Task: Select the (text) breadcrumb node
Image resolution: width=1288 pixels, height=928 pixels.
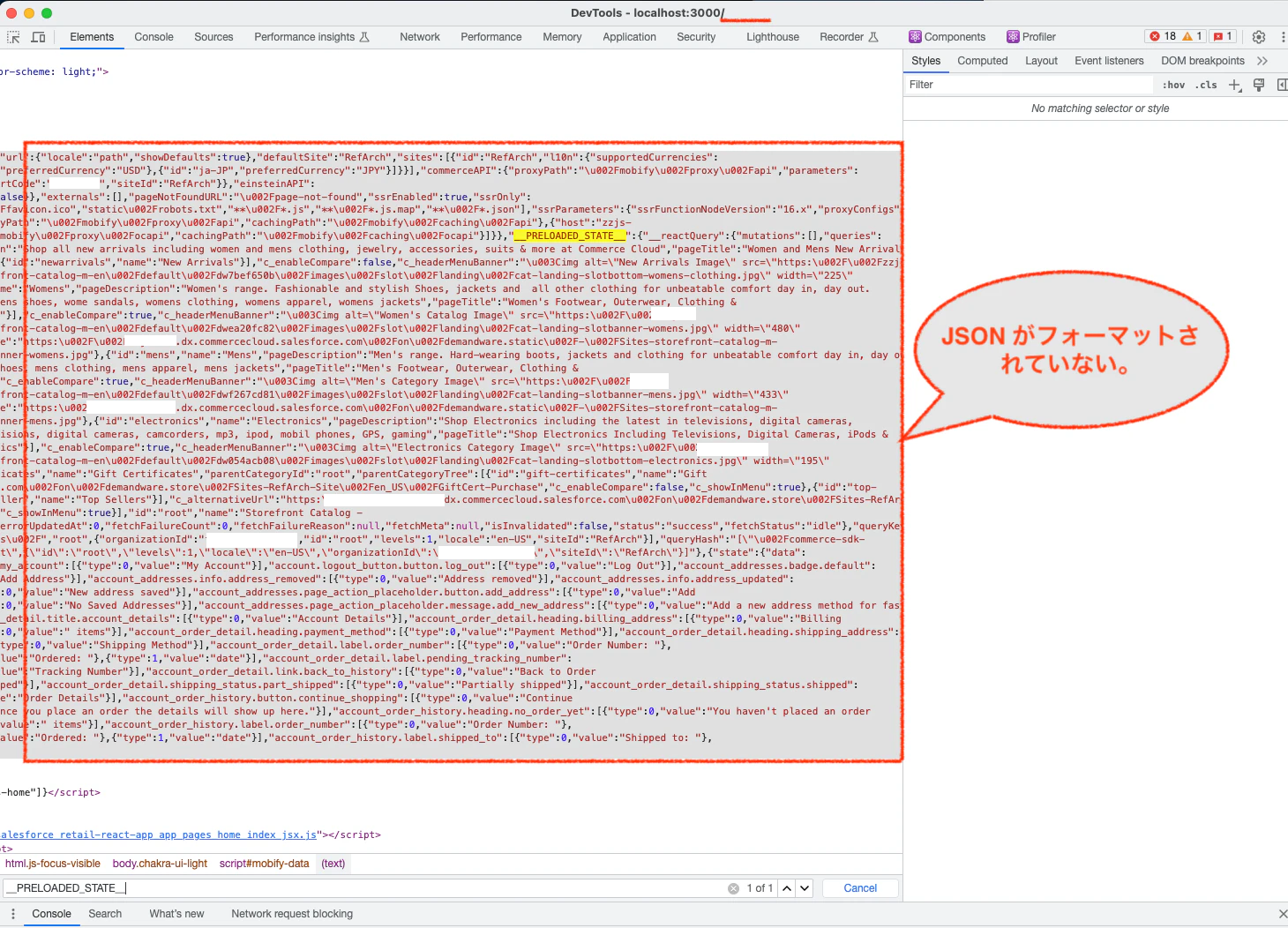Action: coord(333,864)
